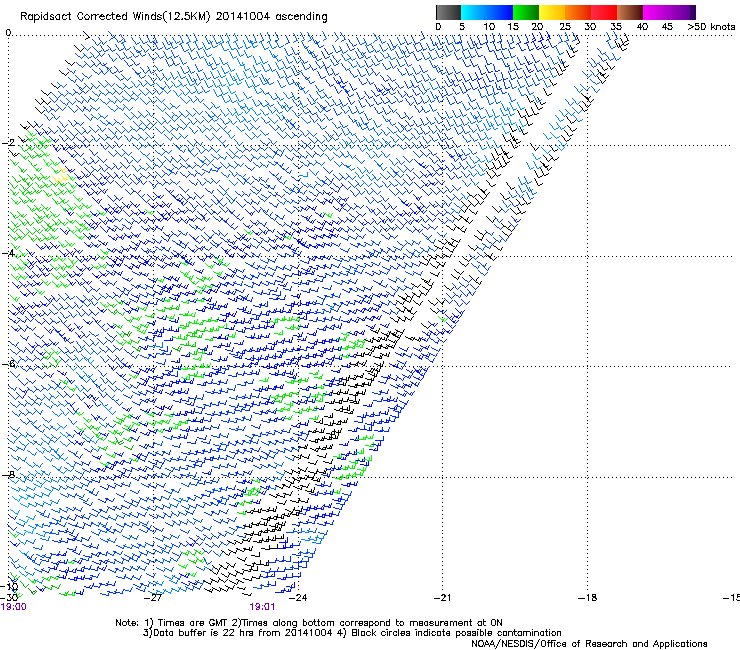Click the '20141004 ascending' title text
The image size is (740, 650).
pyautogui.click(x=271, y=17)
